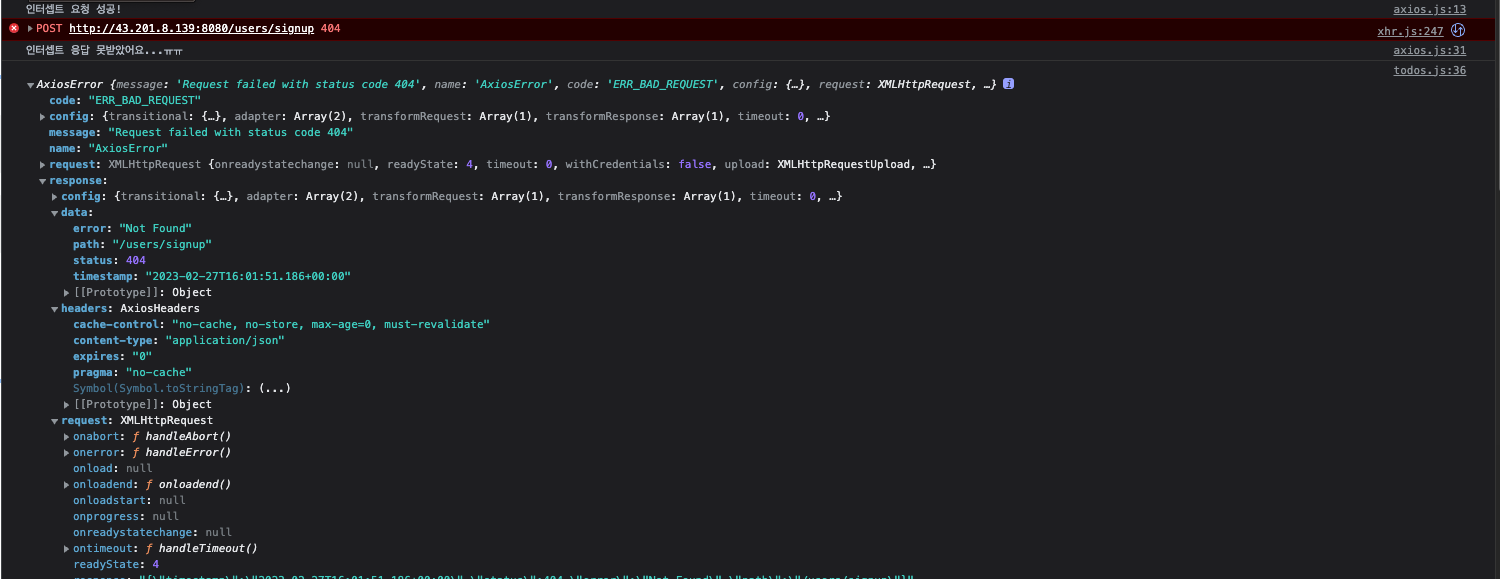Collapse the response property
Screen dimensions: 1500x579
(42, 181)
